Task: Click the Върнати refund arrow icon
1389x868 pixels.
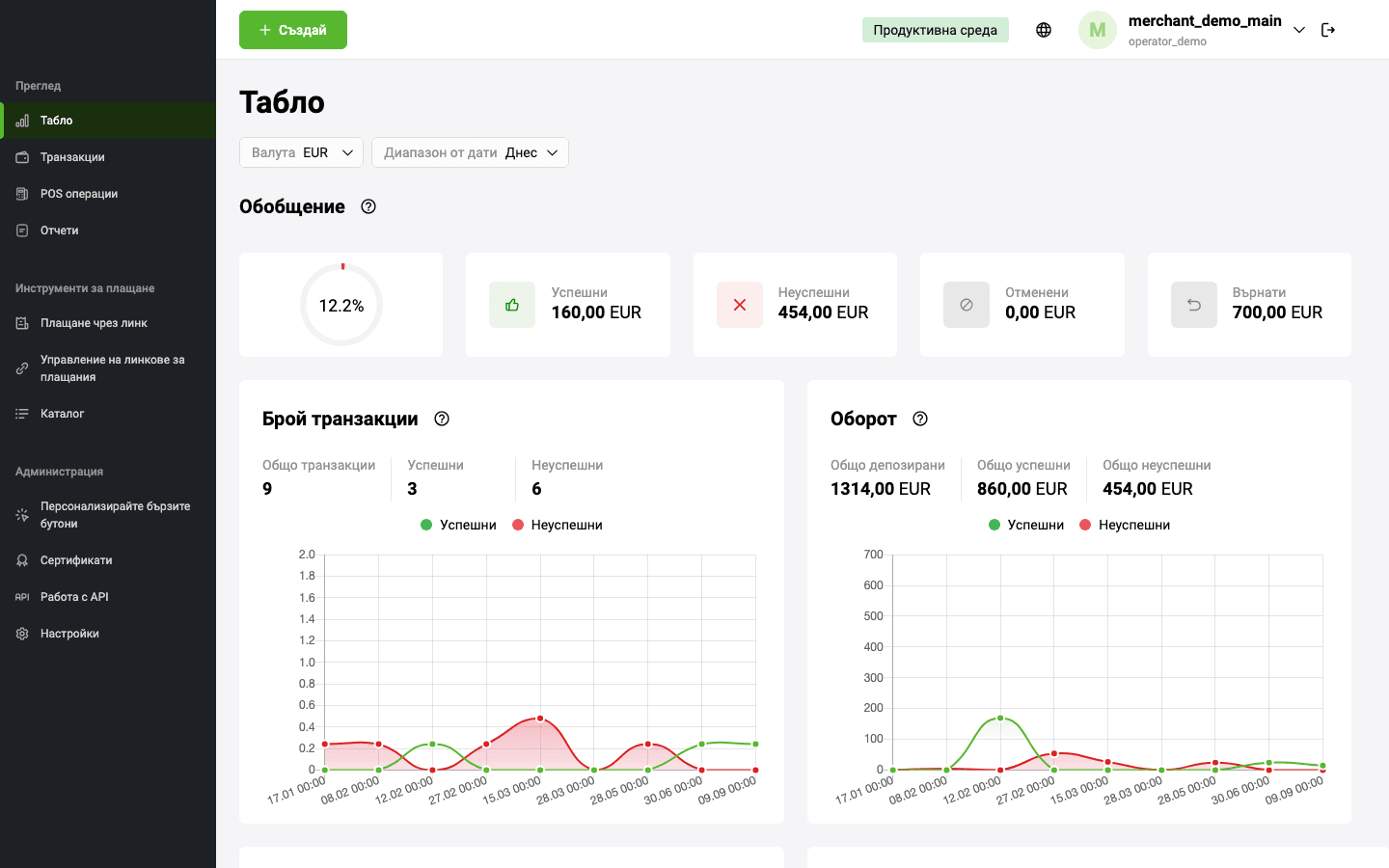Action: [x=1194, y=305]
